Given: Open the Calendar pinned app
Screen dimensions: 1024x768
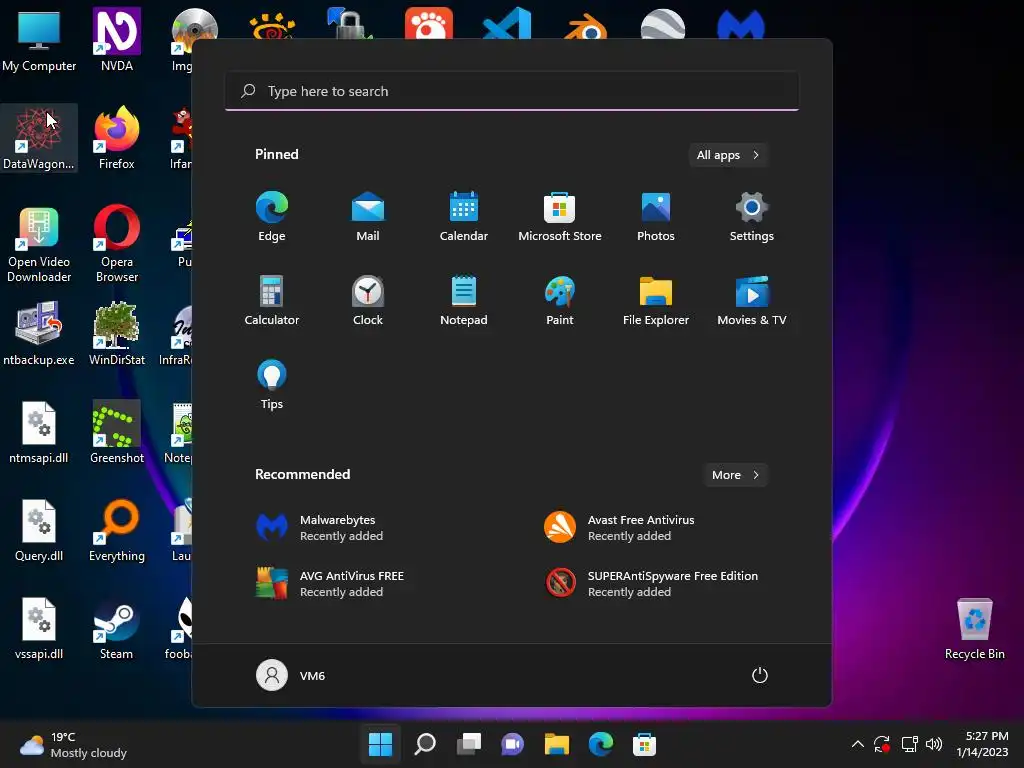Looking at the screenshot, I should (464, 217).
